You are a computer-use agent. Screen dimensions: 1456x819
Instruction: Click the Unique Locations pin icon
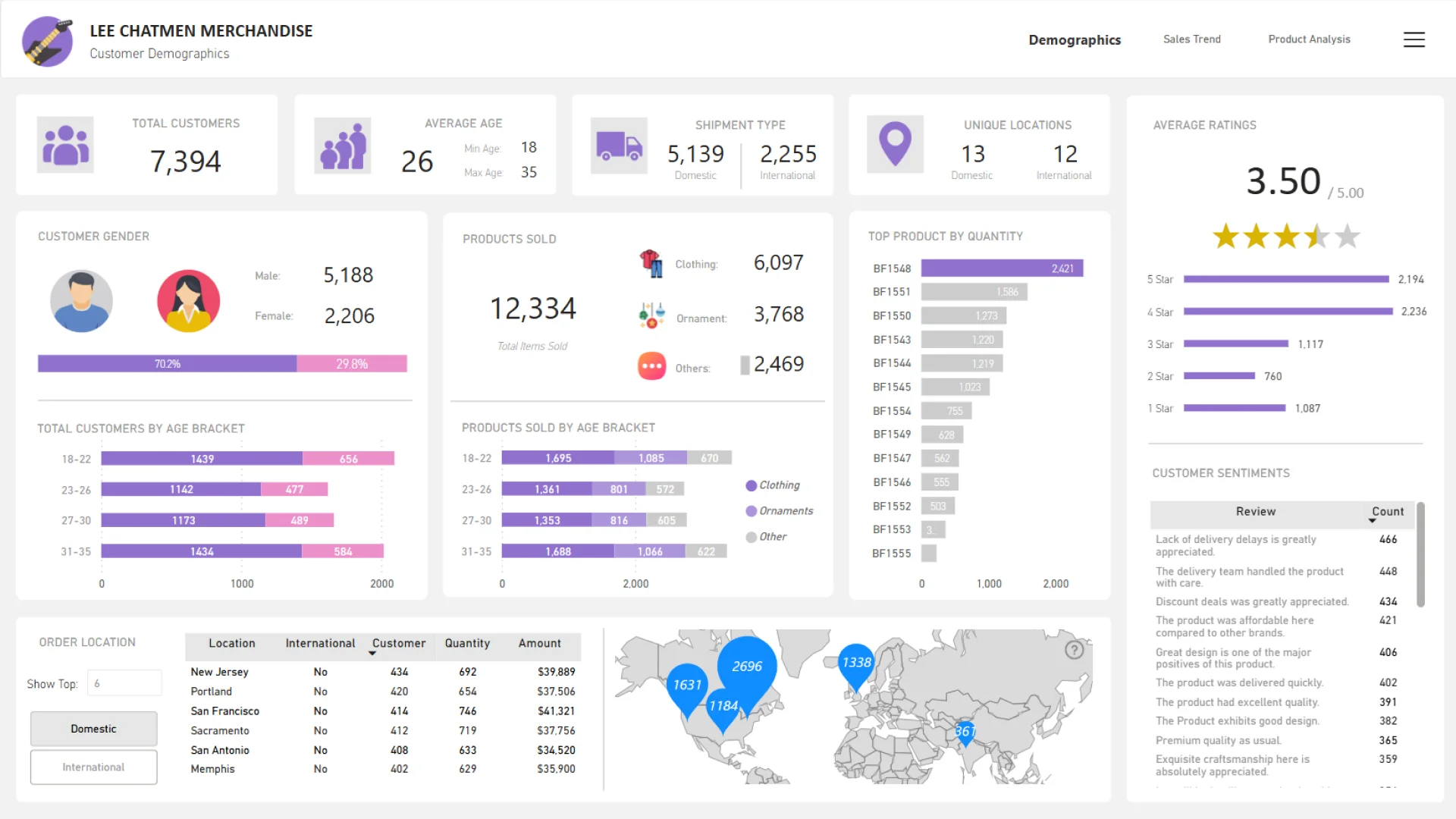[x=896, y=144]
